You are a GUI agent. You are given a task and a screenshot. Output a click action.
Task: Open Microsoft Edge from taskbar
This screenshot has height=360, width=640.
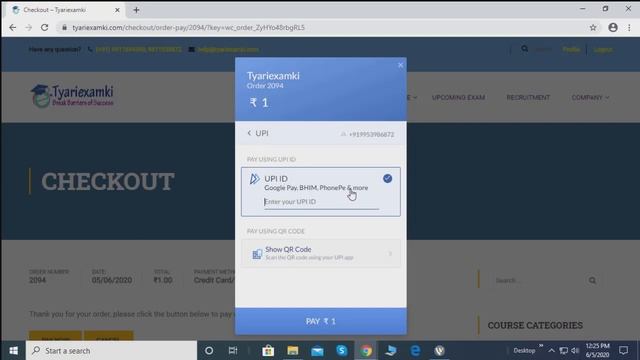pyautogui.click(x=415, y=351)
